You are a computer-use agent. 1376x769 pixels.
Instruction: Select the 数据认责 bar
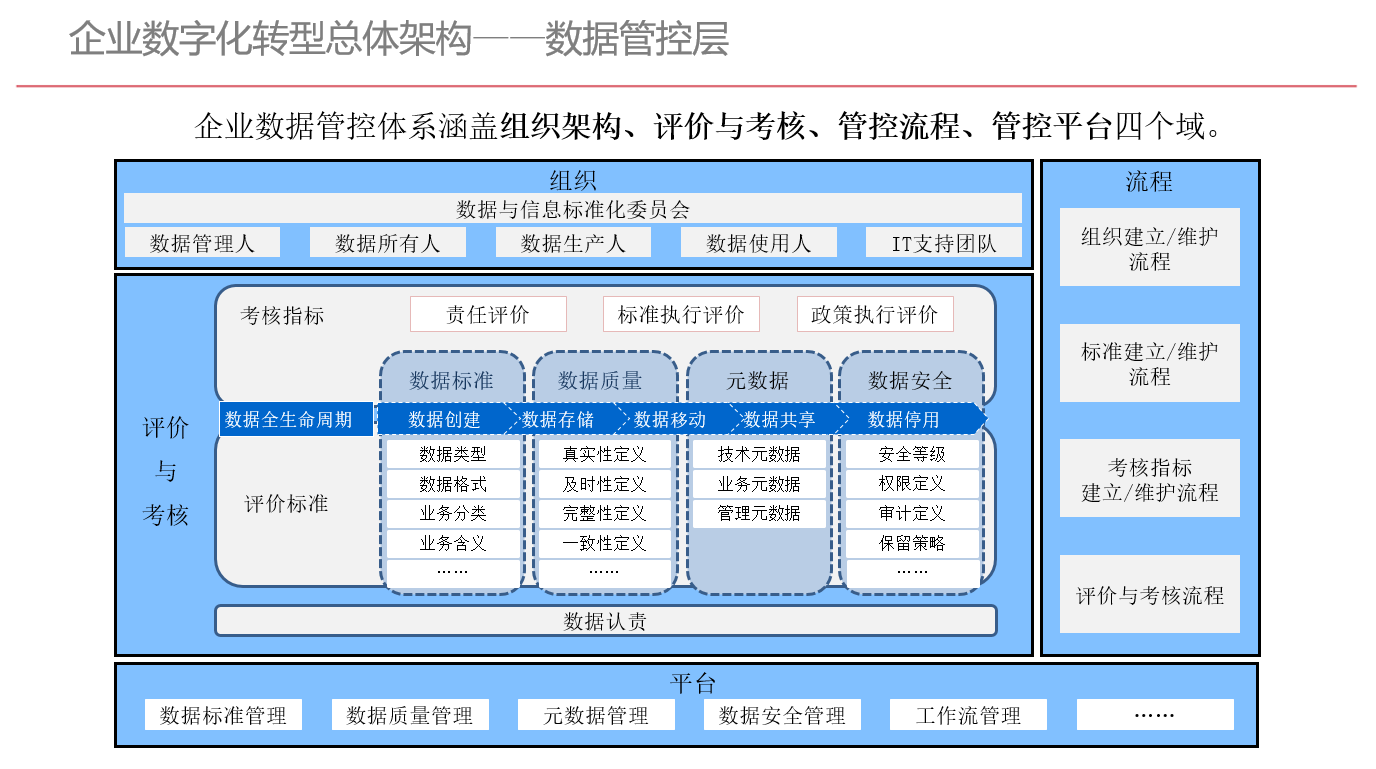pos(606,621)
